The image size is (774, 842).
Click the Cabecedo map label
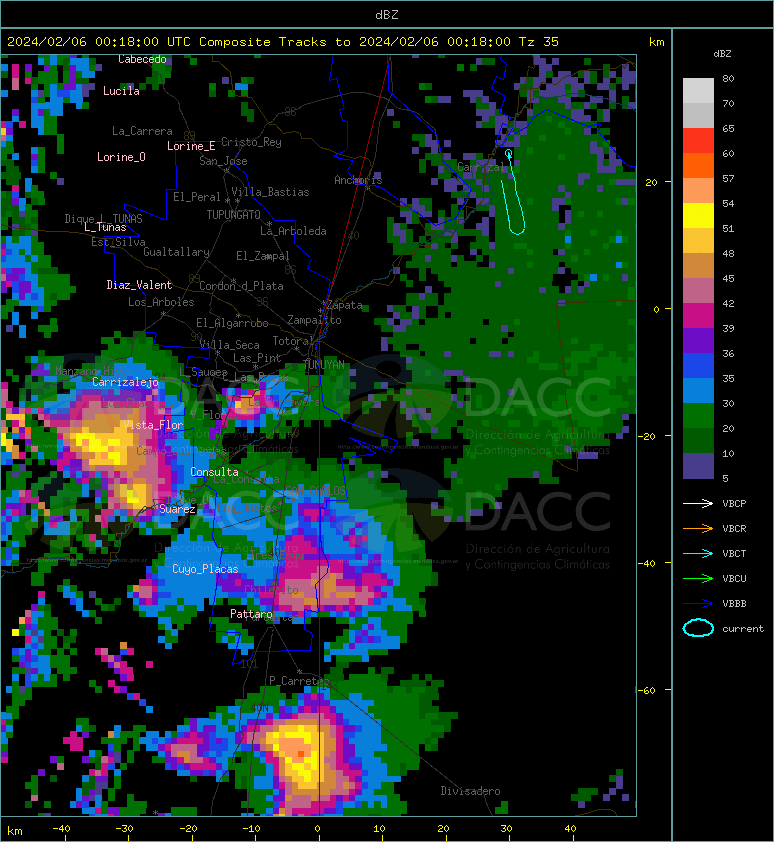(x=142, y=59)
